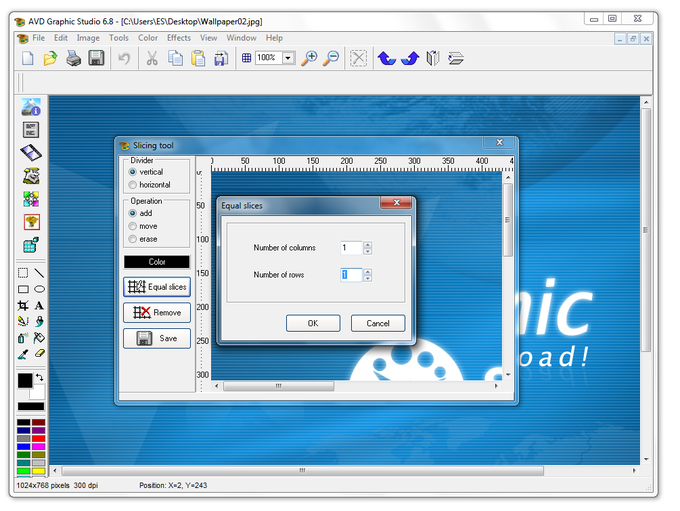Click the Paste clipboard icon
Image resolution: width=680 pixels, height=511 pixels.
click(x=198, y=58)
